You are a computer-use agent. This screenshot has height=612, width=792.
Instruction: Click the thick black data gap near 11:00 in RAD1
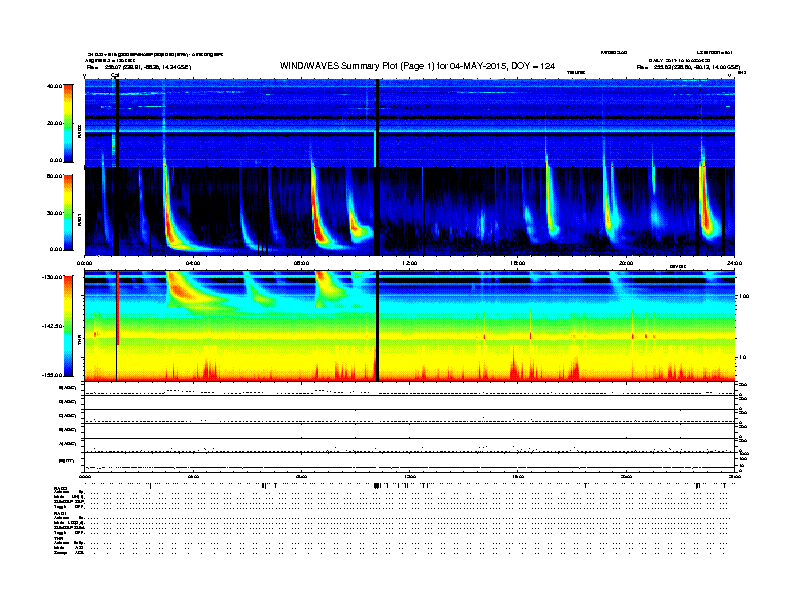[377, 211]
